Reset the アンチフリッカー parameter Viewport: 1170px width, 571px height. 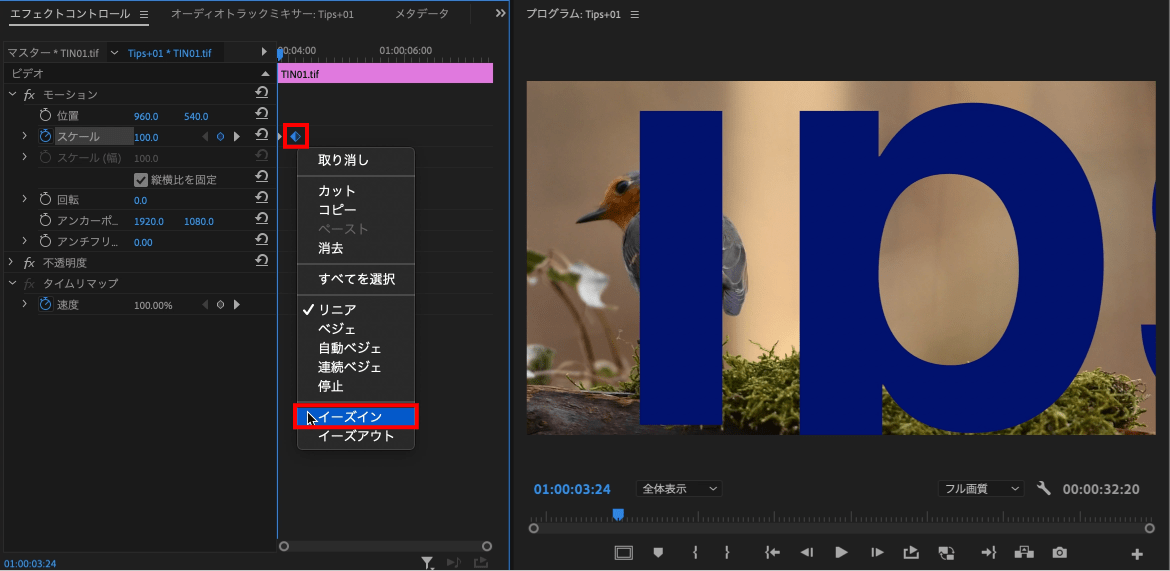pyautogui.click(x=262, y=240)
